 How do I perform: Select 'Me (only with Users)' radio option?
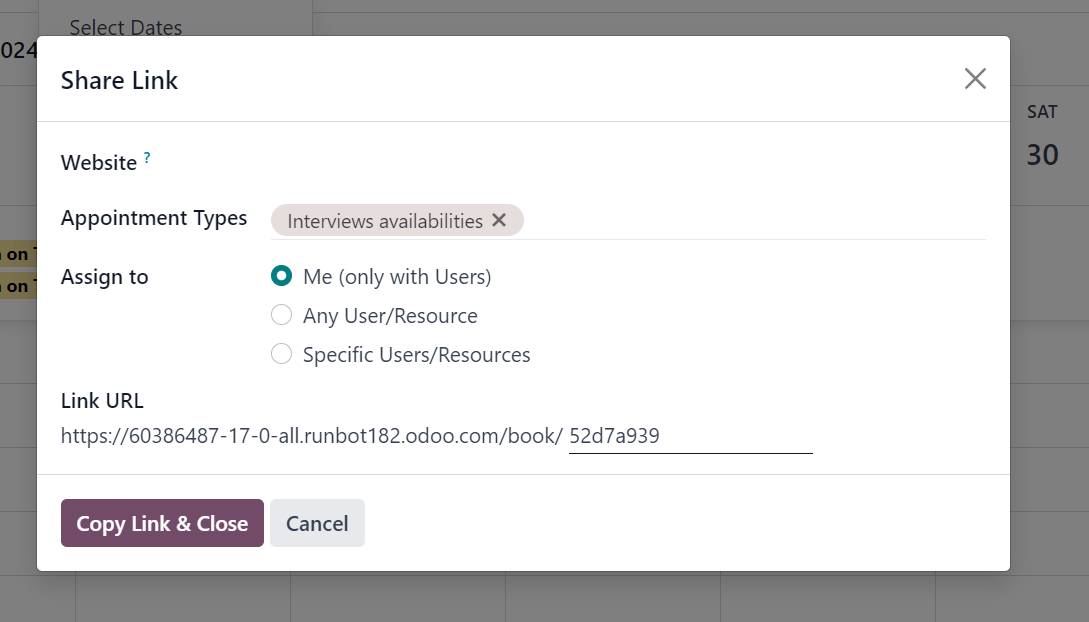point(281,276)
